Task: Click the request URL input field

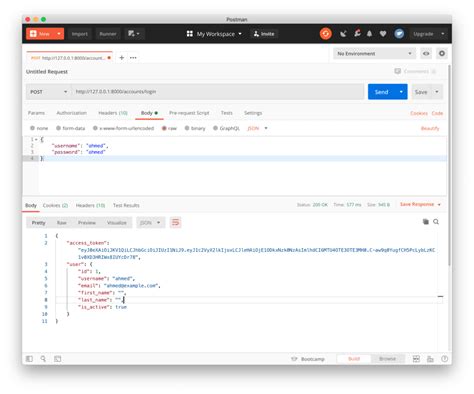Action: [218, 92]
